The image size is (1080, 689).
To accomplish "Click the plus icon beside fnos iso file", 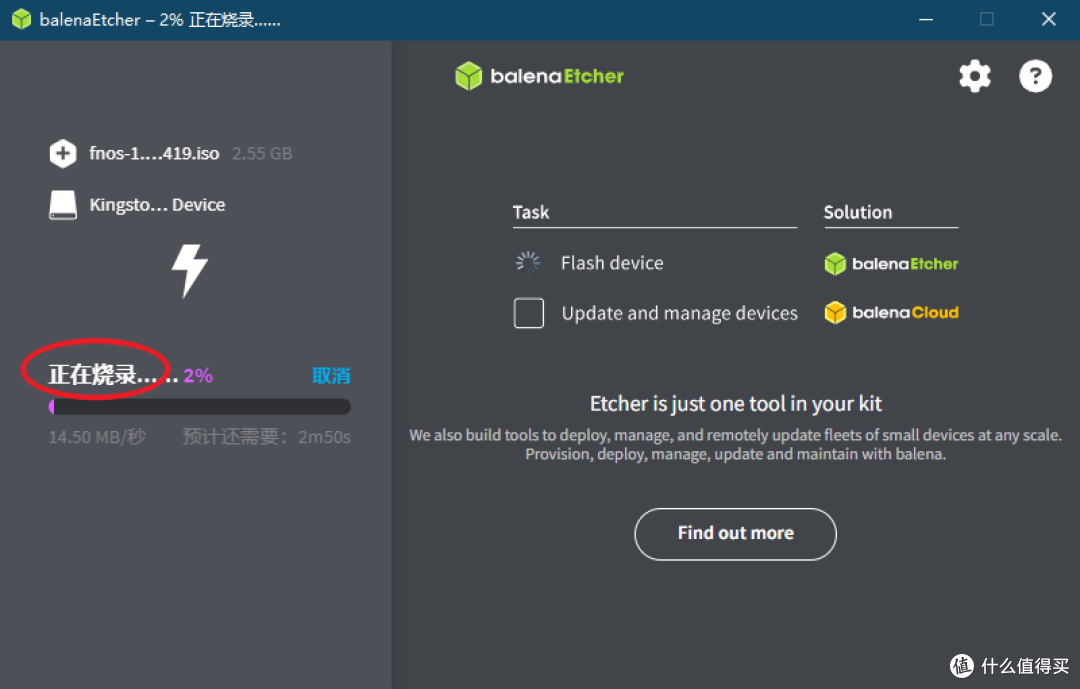I will tap(63, 153).
